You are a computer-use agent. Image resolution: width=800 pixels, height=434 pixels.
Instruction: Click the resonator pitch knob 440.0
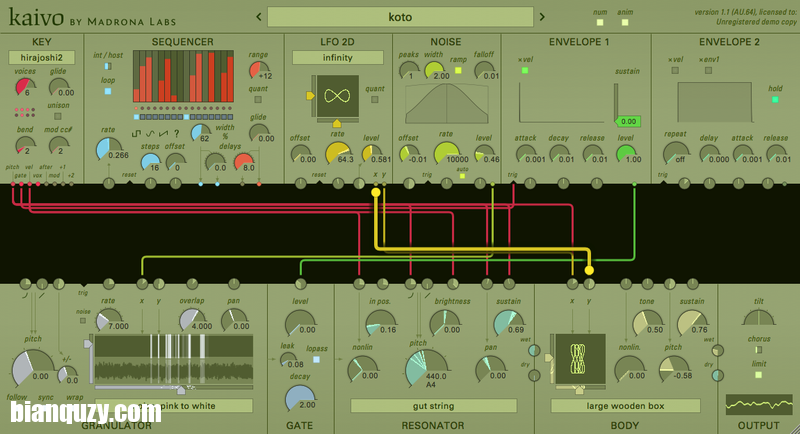[x=426, y=370]
